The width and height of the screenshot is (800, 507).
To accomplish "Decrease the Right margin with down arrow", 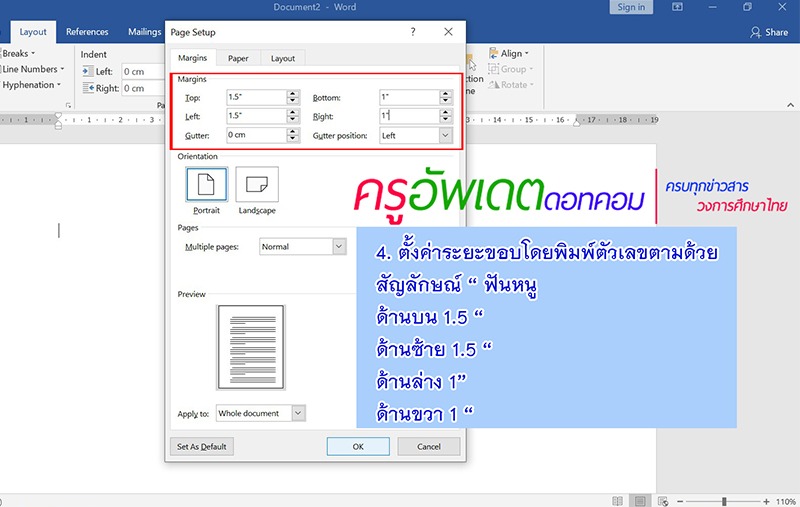I will tap(445, 119).
